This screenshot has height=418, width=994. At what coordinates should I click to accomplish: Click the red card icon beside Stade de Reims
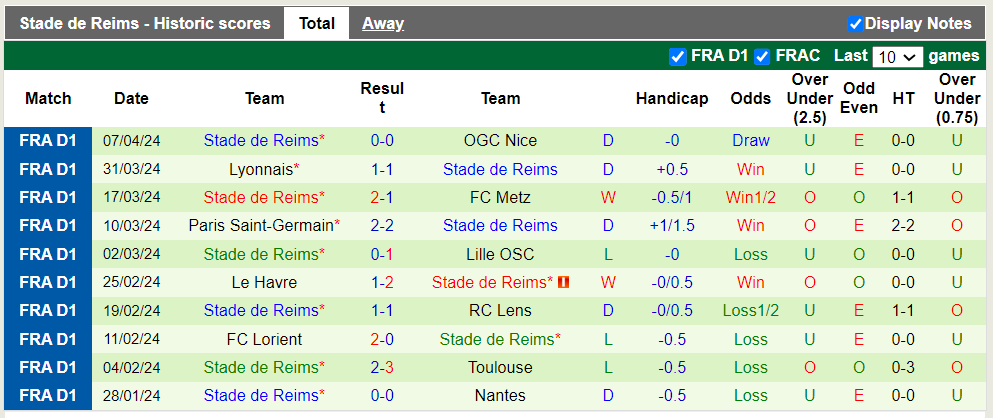[564, 283]
